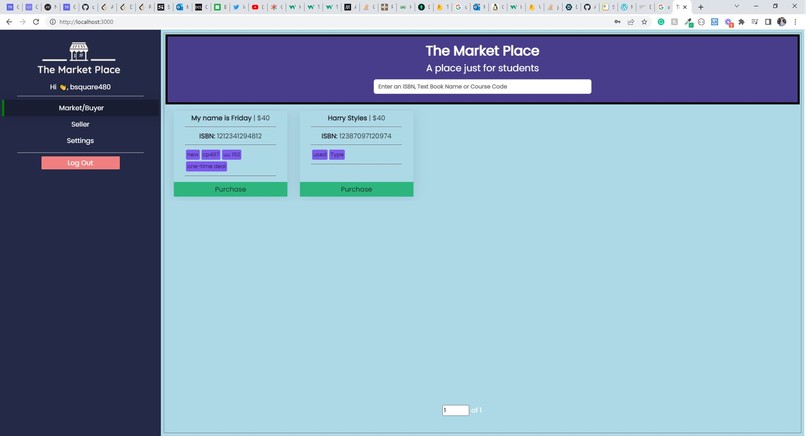This screenshot has width=806, height=436.
Task: Open the media control playlist icon
Action: click(755, 22)
